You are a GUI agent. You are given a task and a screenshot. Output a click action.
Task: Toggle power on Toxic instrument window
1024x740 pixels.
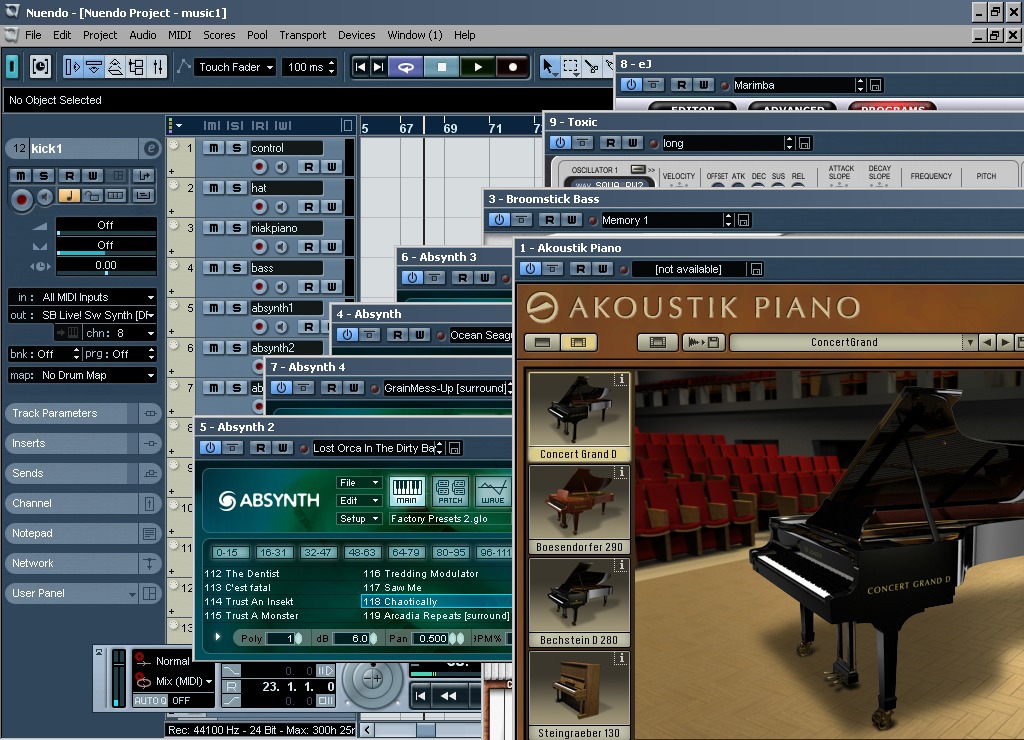(x=560, y=143)
